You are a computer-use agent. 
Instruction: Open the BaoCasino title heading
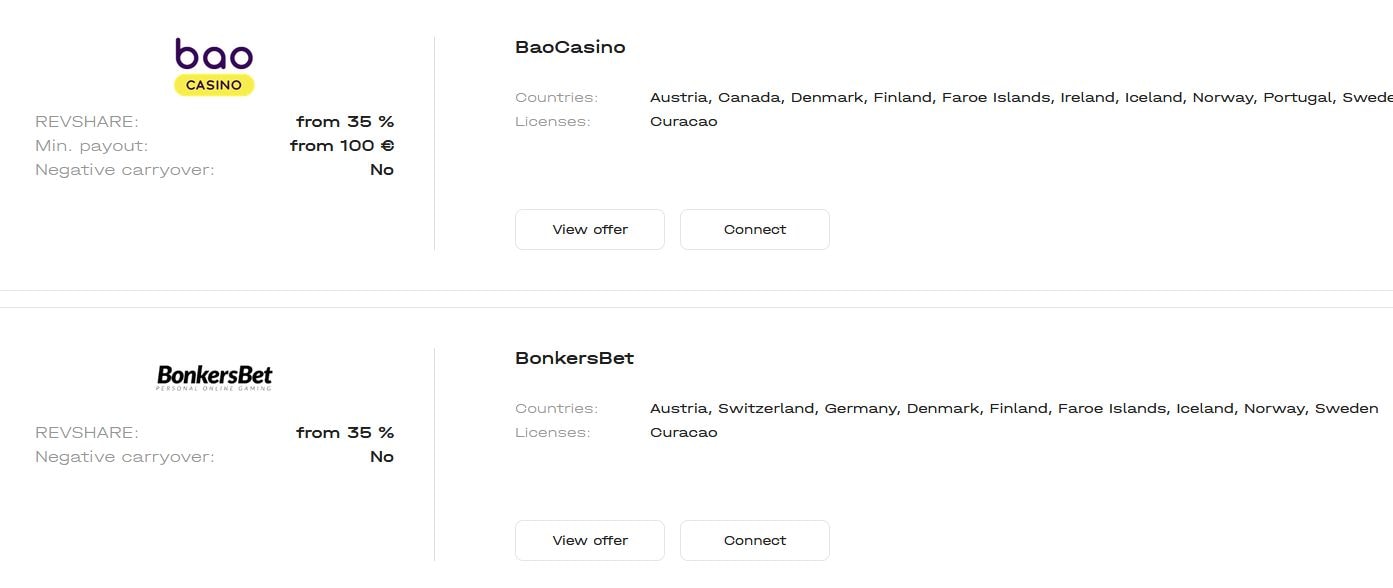(x=570, y=47)
